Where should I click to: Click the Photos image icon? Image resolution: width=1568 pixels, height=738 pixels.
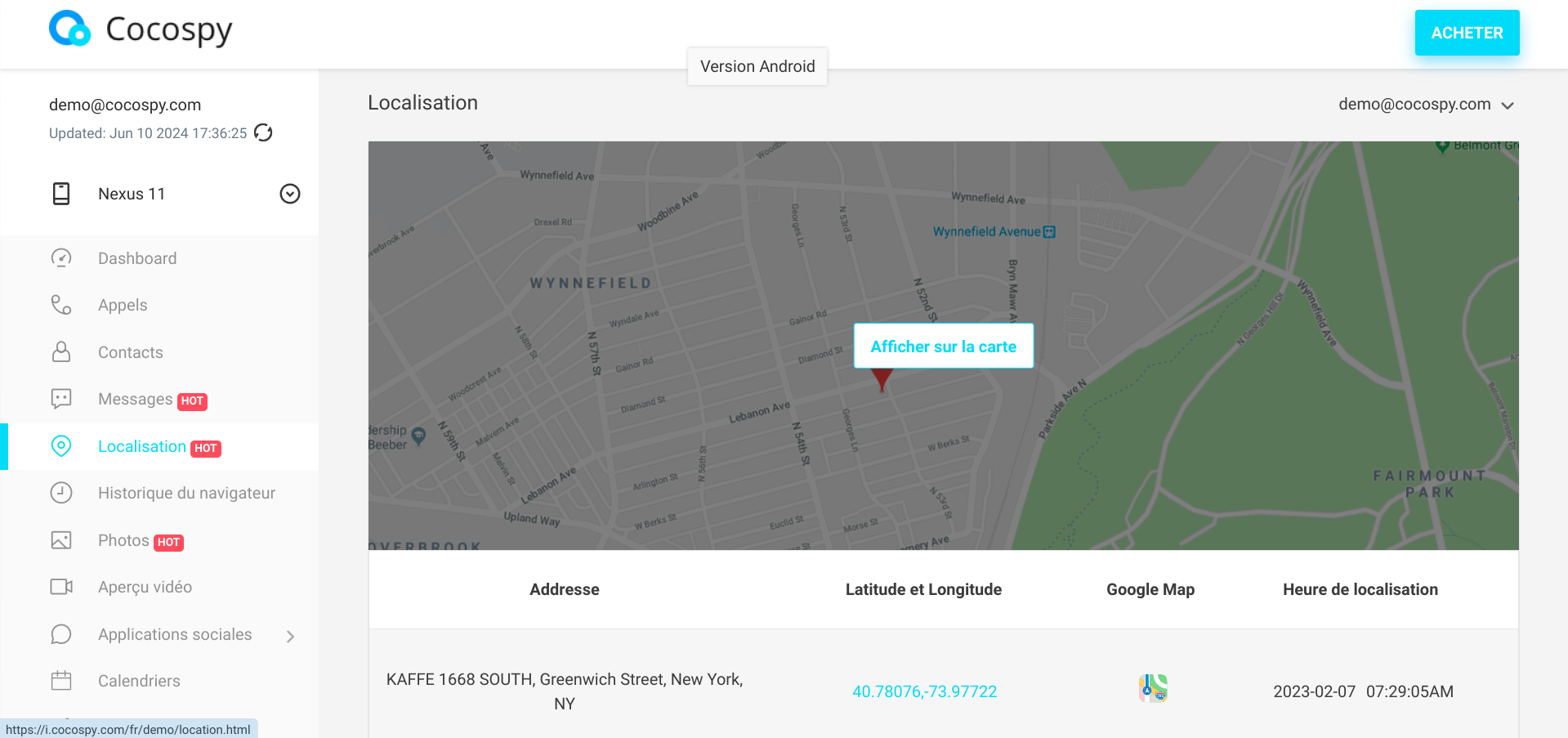[x=61, y=540]
